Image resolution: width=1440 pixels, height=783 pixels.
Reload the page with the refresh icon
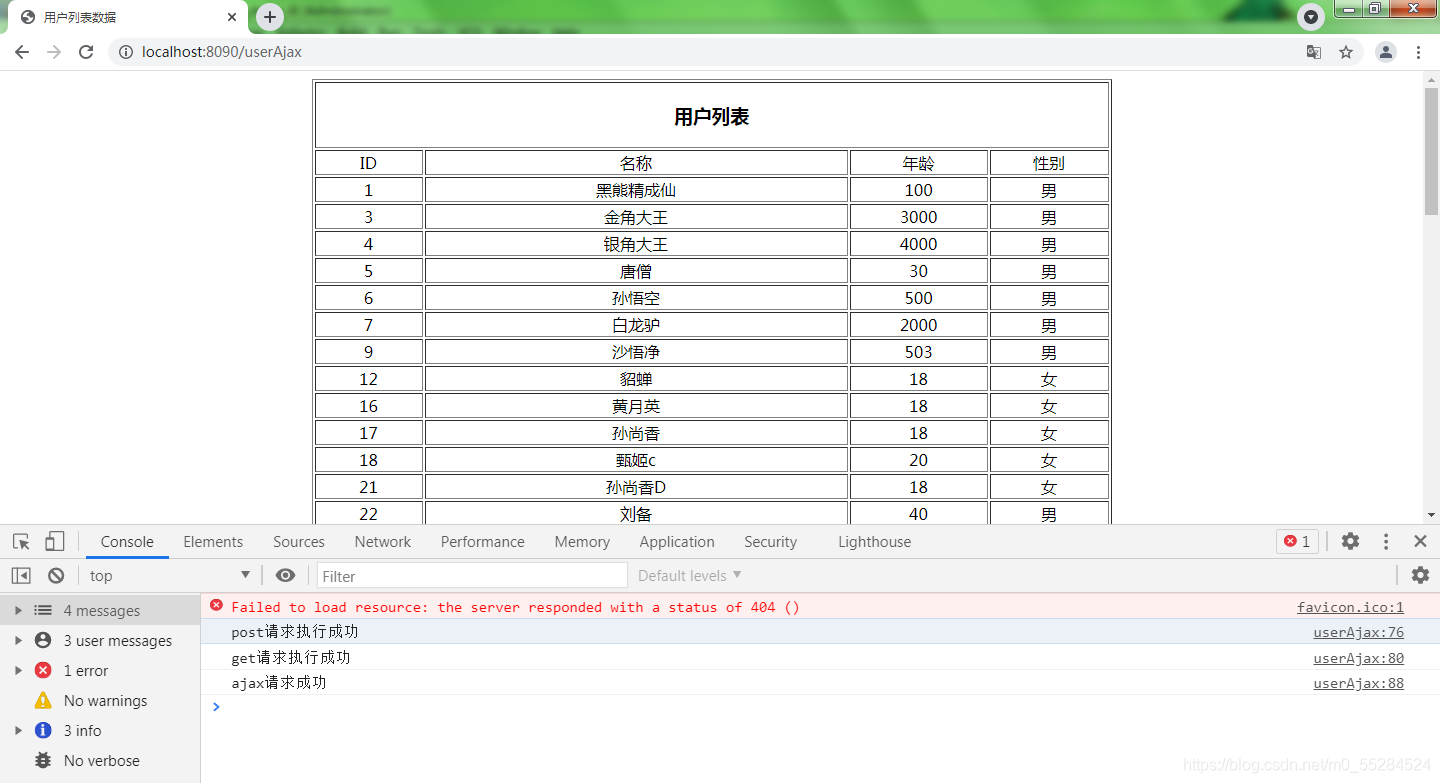point(86,52)
